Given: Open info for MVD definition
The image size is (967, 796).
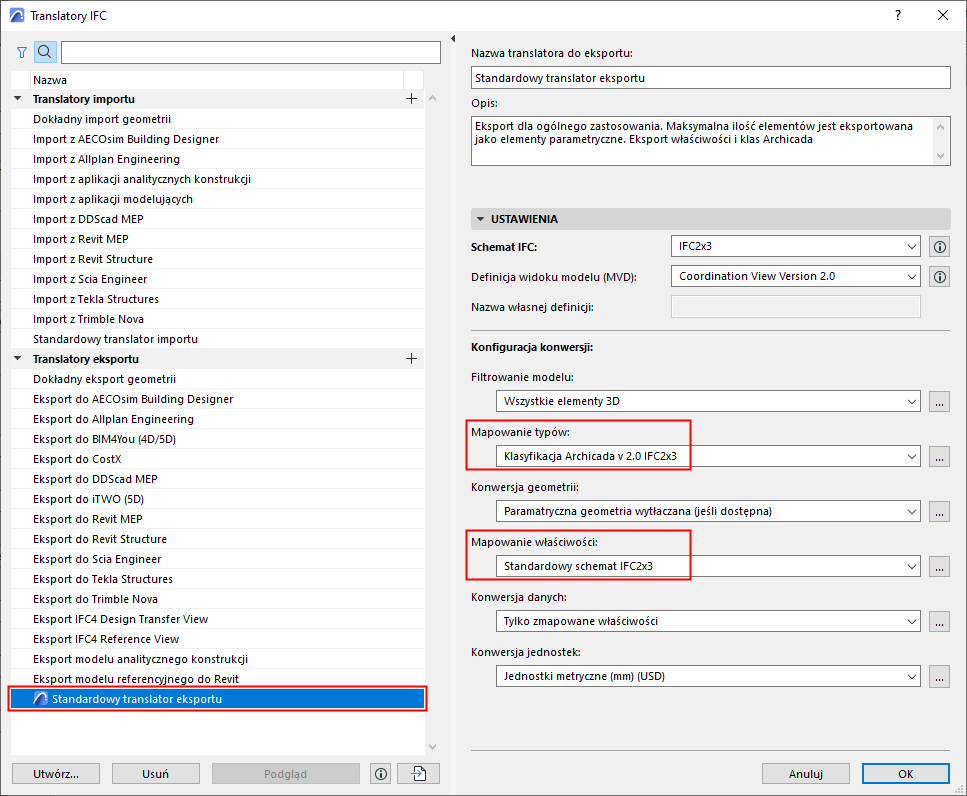Looking at the screenshot, I should coord(939,277).
